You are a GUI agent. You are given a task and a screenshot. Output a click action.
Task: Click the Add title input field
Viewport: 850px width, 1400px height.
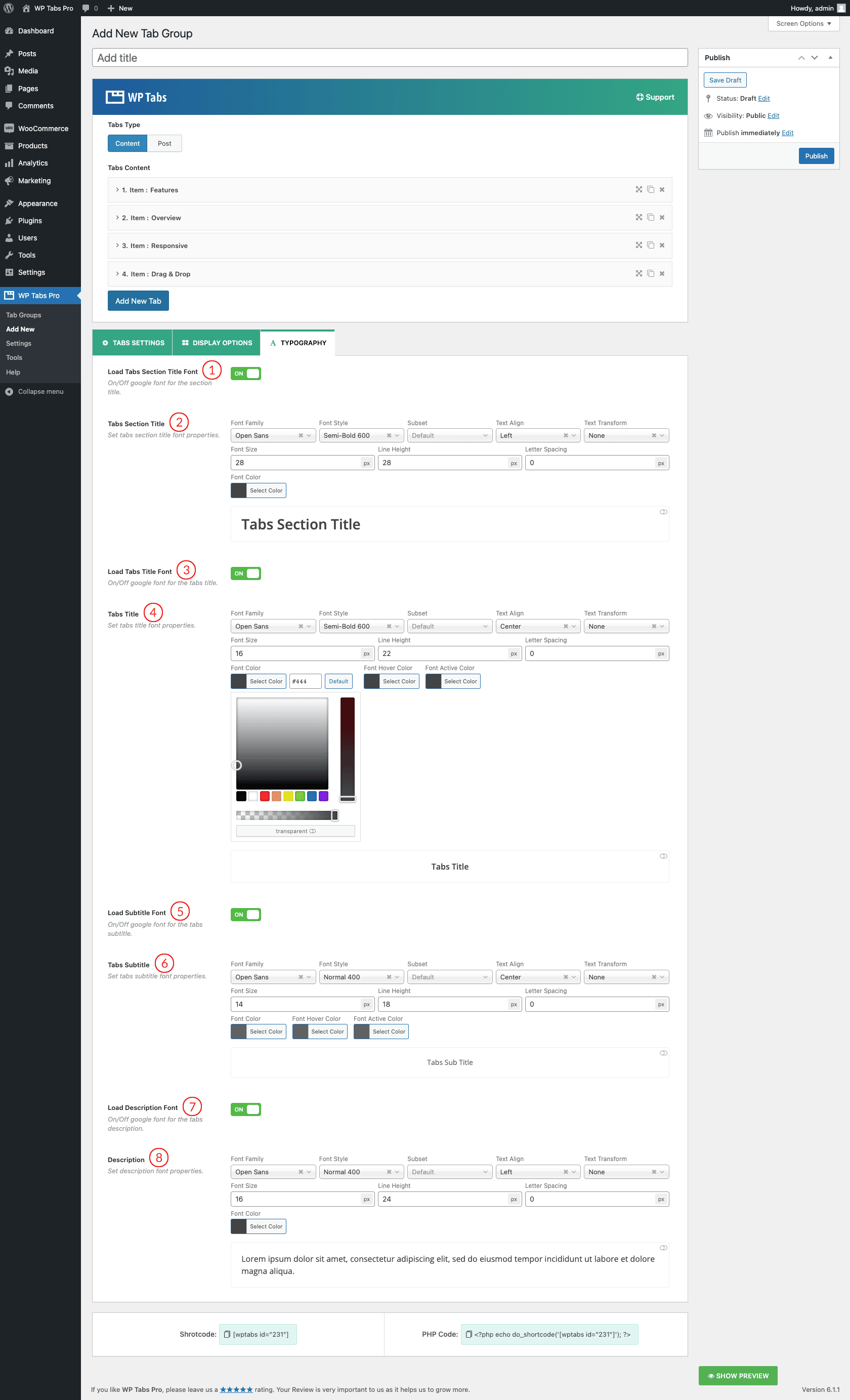click(390, 58)
